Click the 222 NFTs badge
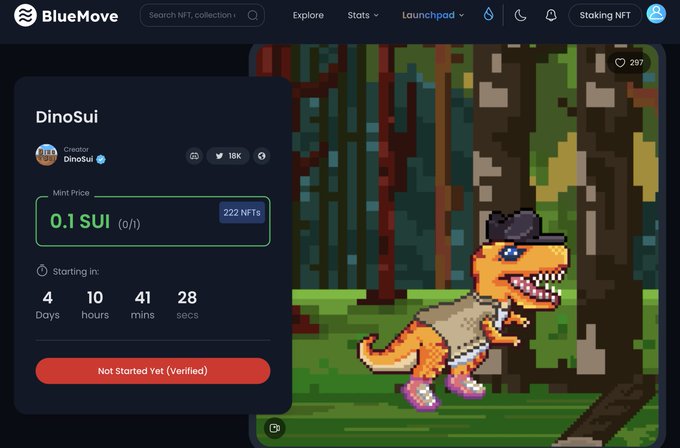Viewport: 680px width, 448px height. (242, 213)
